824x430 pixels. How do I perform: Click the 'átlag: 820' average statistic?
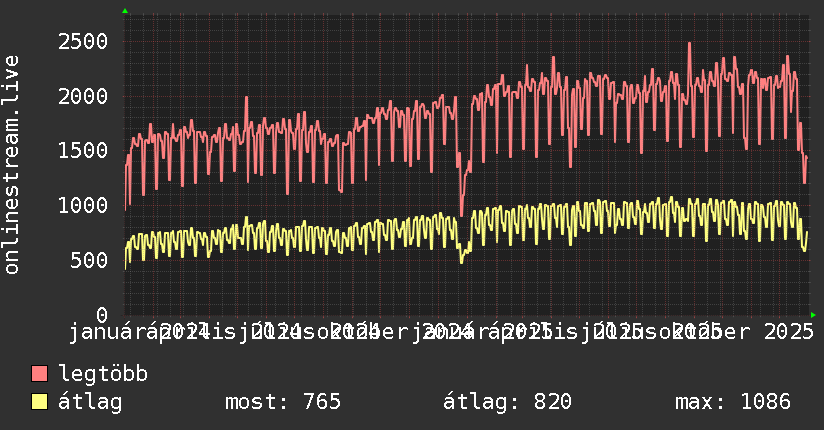(507, 402)
